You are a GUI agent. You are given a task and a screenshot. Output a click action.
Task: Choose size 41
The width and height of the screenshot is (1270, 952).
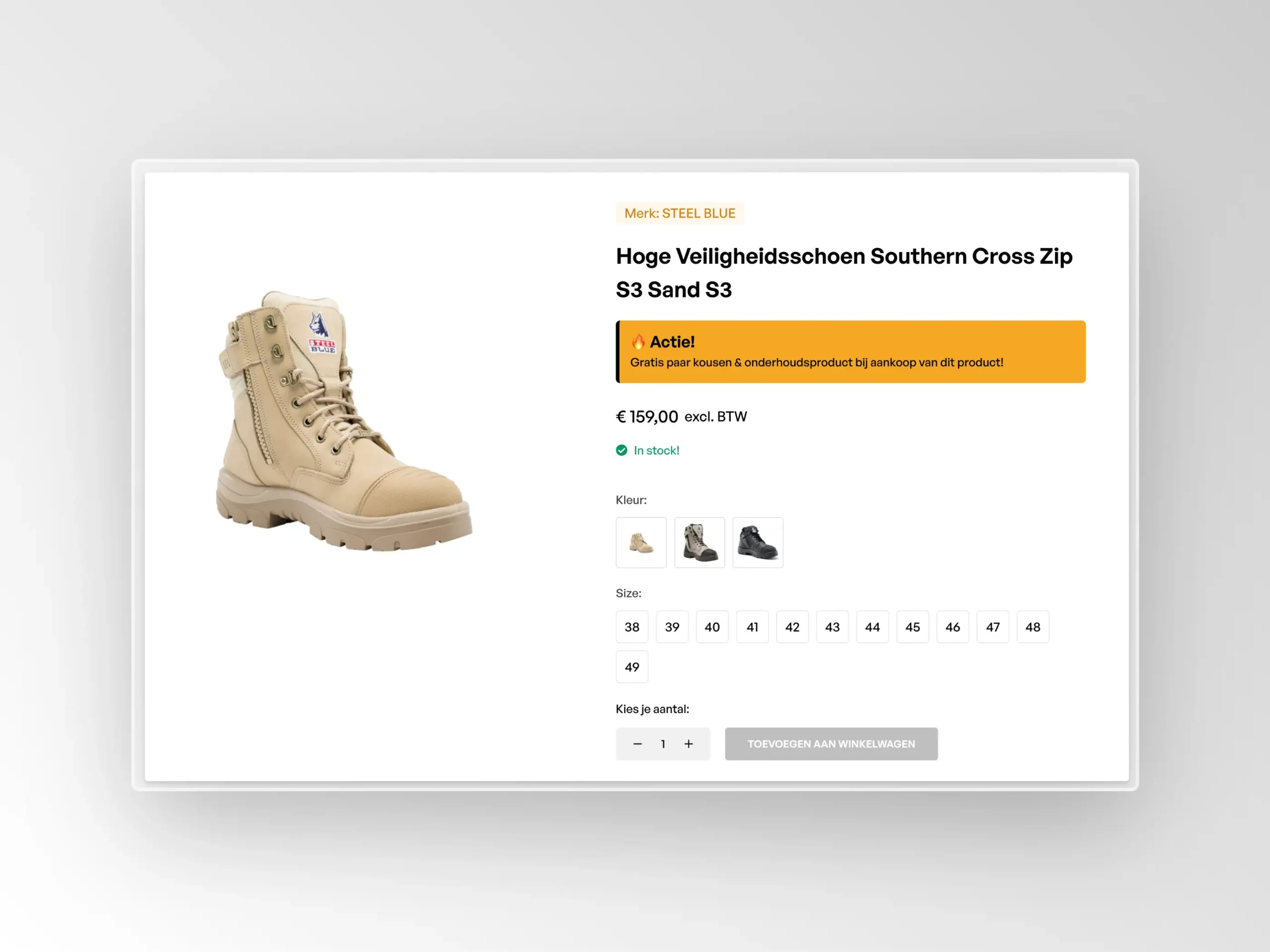point(752,627)
